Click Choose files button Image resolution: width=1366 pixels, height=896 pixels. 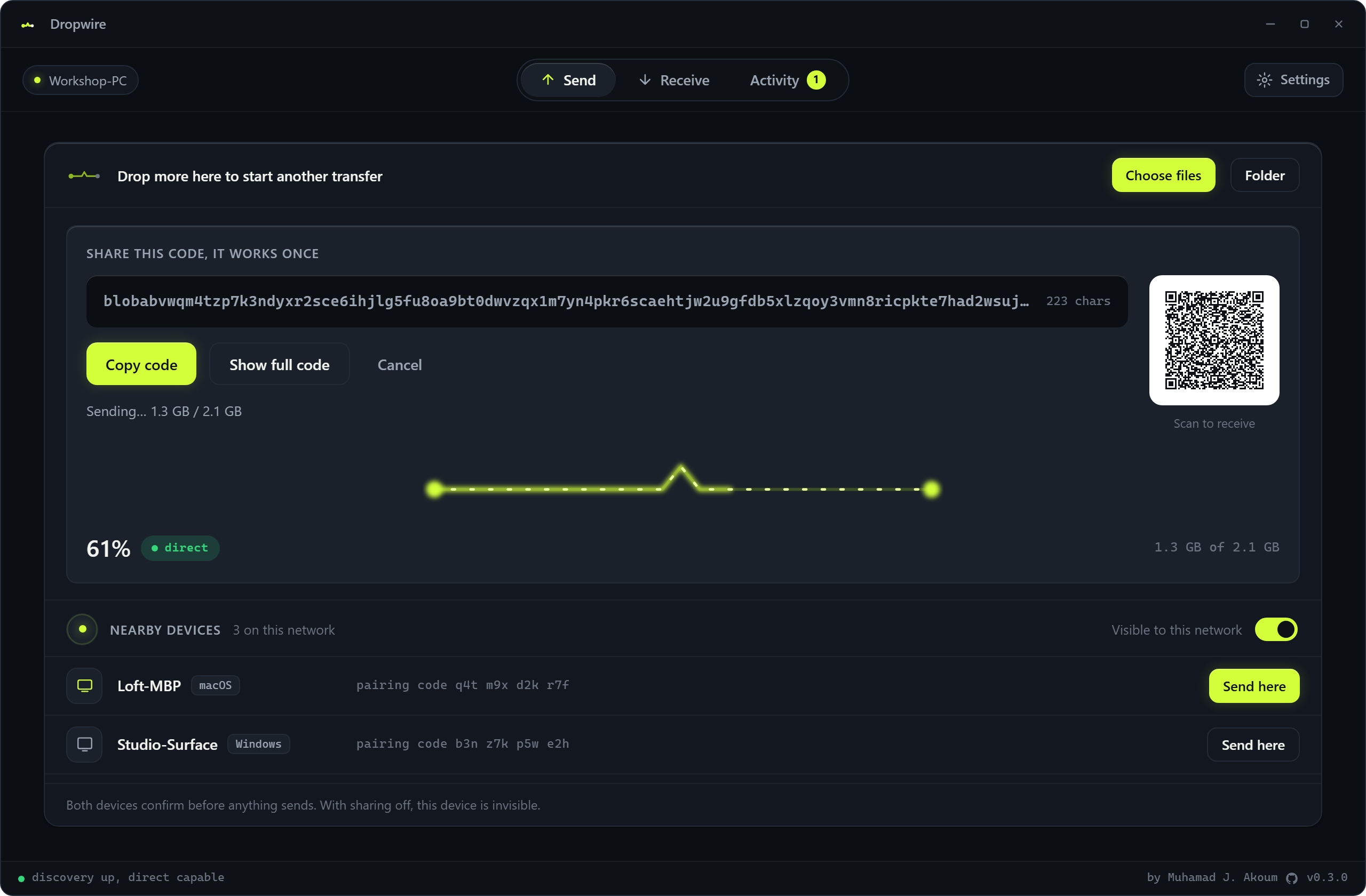tap(1163, 175)
